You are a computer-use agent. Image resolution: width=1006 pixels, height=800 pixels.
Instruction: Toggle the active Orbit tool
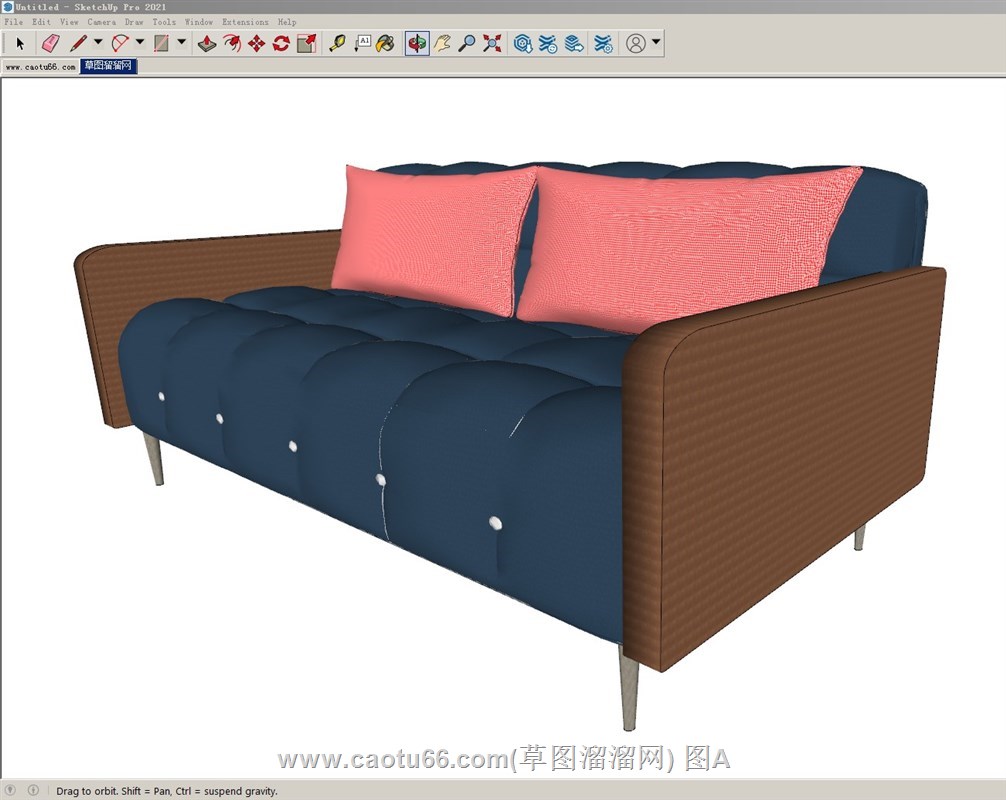pyautogui.click(x=417, y=43)
